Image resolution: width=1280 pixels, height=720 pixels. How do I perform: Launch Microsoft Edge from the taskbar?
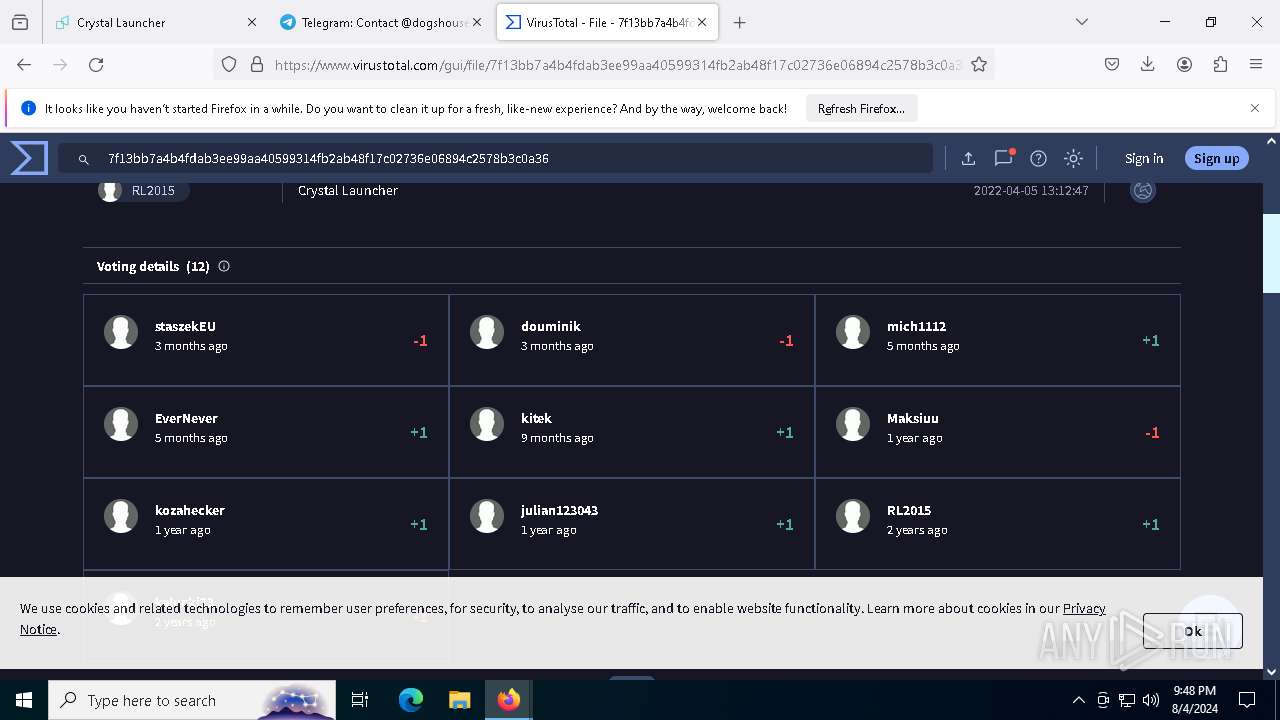pyautogui.click(x=411, y=700)
